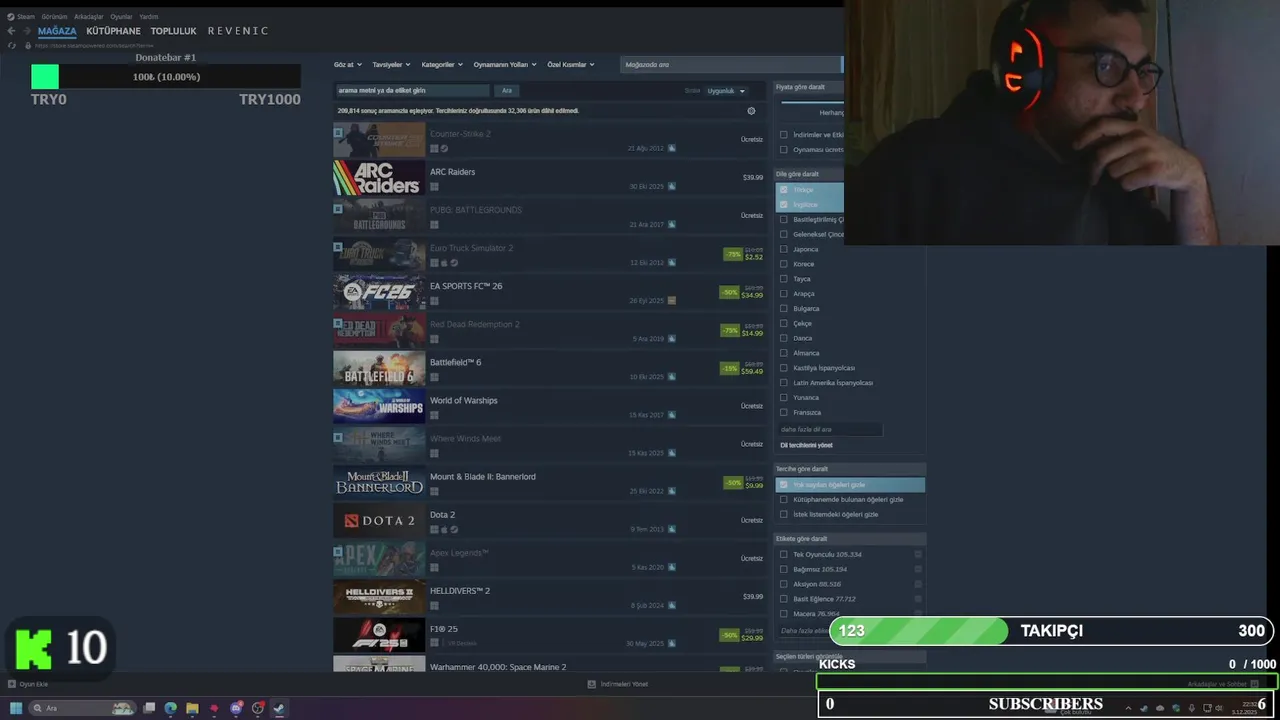Click the ignored marker on Apex Legends
This screenshot has height=720, width=1280.
[x=338, y=551]
